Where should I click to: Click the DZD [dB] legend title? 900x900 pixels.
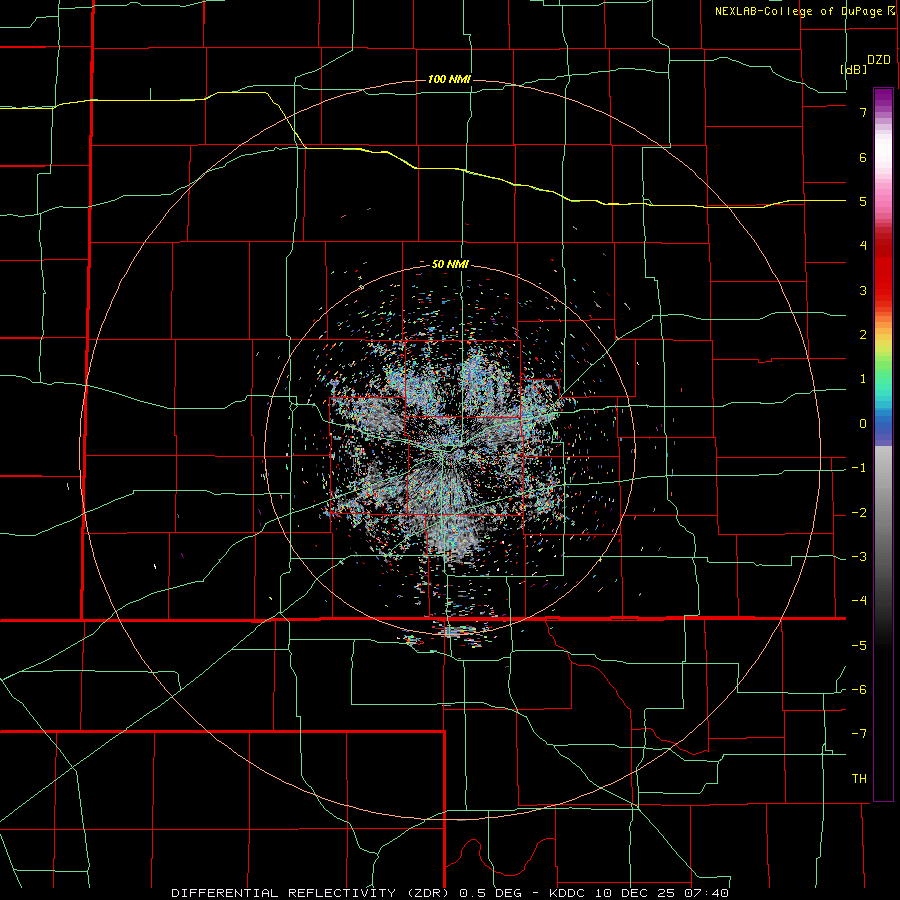tap(865, 64)
